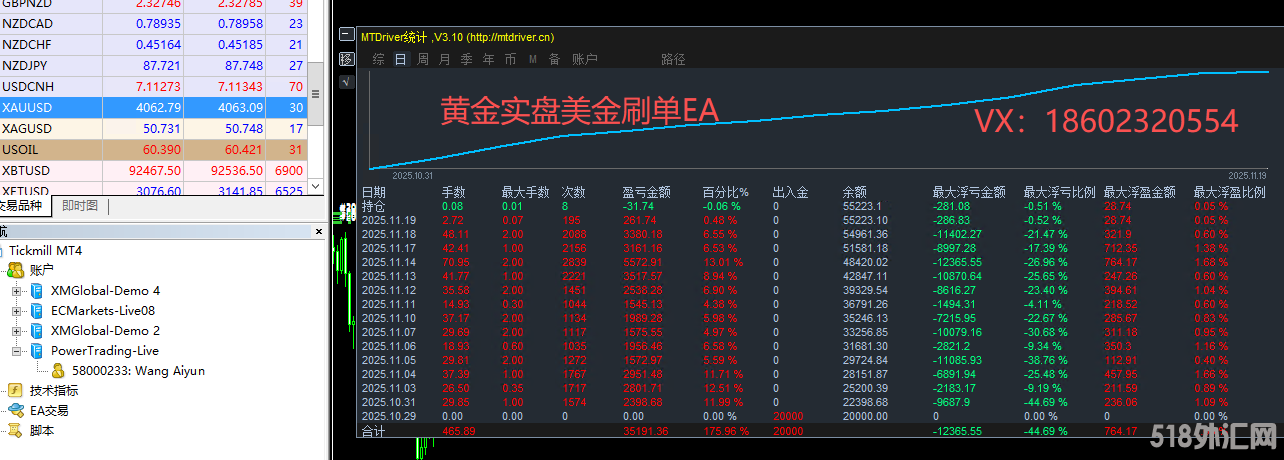Viewport: 1284px width, 460px height.
Task: Select the USOIL symbol row
Action: click(x=154, y=149)
